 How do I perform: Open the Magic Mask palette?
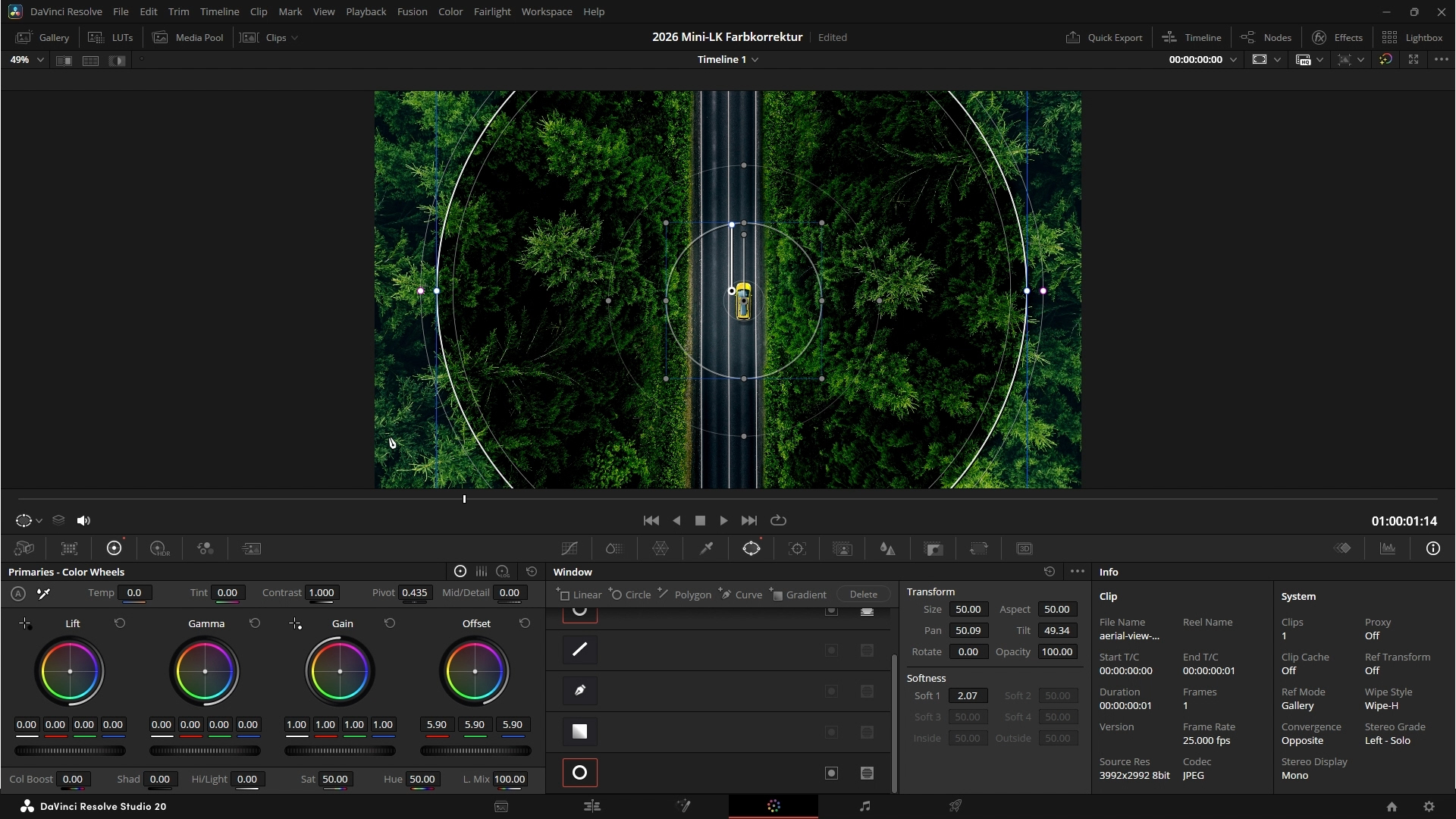[x=843, y=548]
